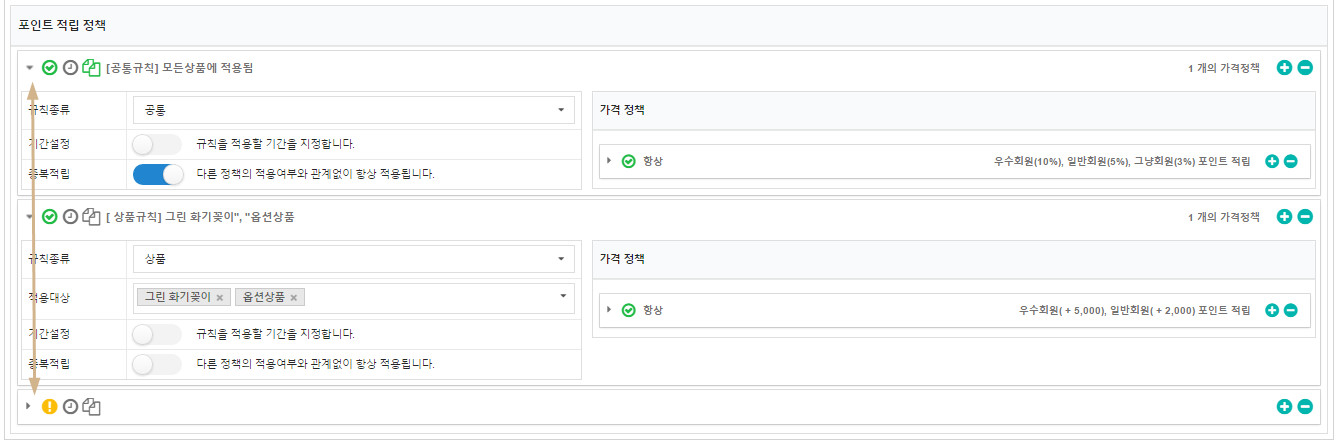Expand the 항상 policy with 우수회원(+5,000)

click(x=609, y=310)
